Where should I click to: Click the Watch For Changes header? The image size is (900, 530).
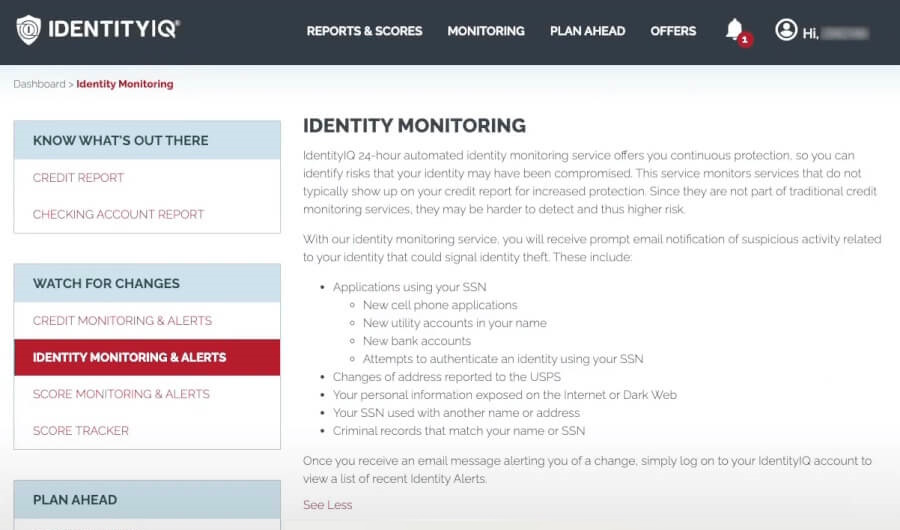tap(147, 283)
